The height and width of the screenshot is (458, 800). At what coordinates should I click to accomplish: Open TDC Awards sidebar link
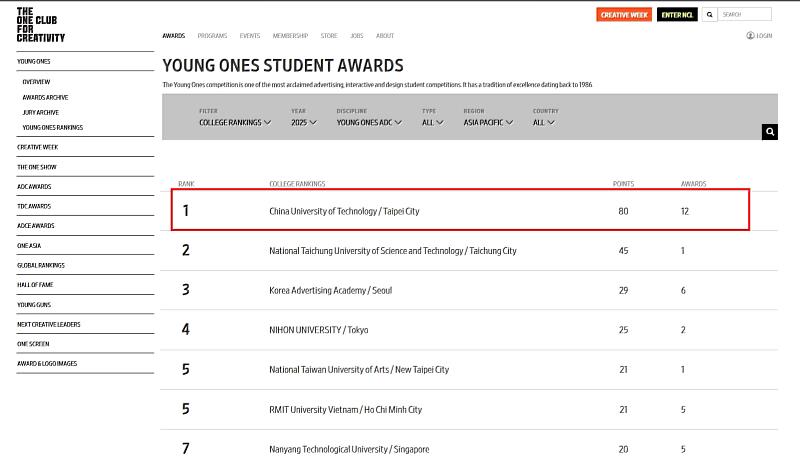[34, 206]
